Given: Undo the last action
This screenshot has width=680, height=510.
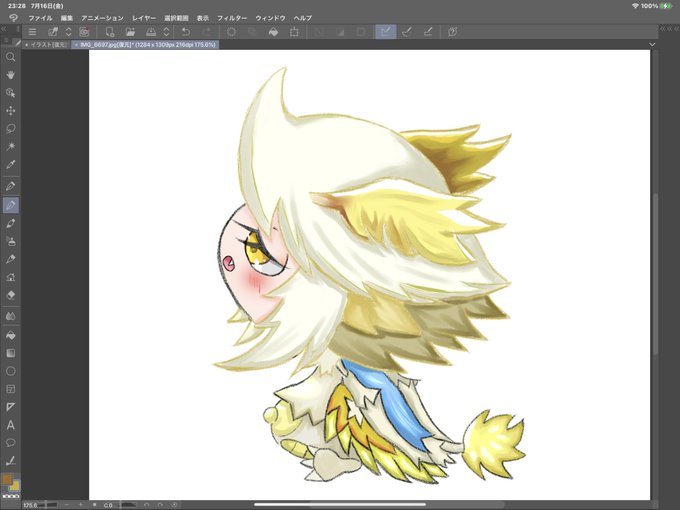Looking at the screenshot, I should tap(186, 32).
